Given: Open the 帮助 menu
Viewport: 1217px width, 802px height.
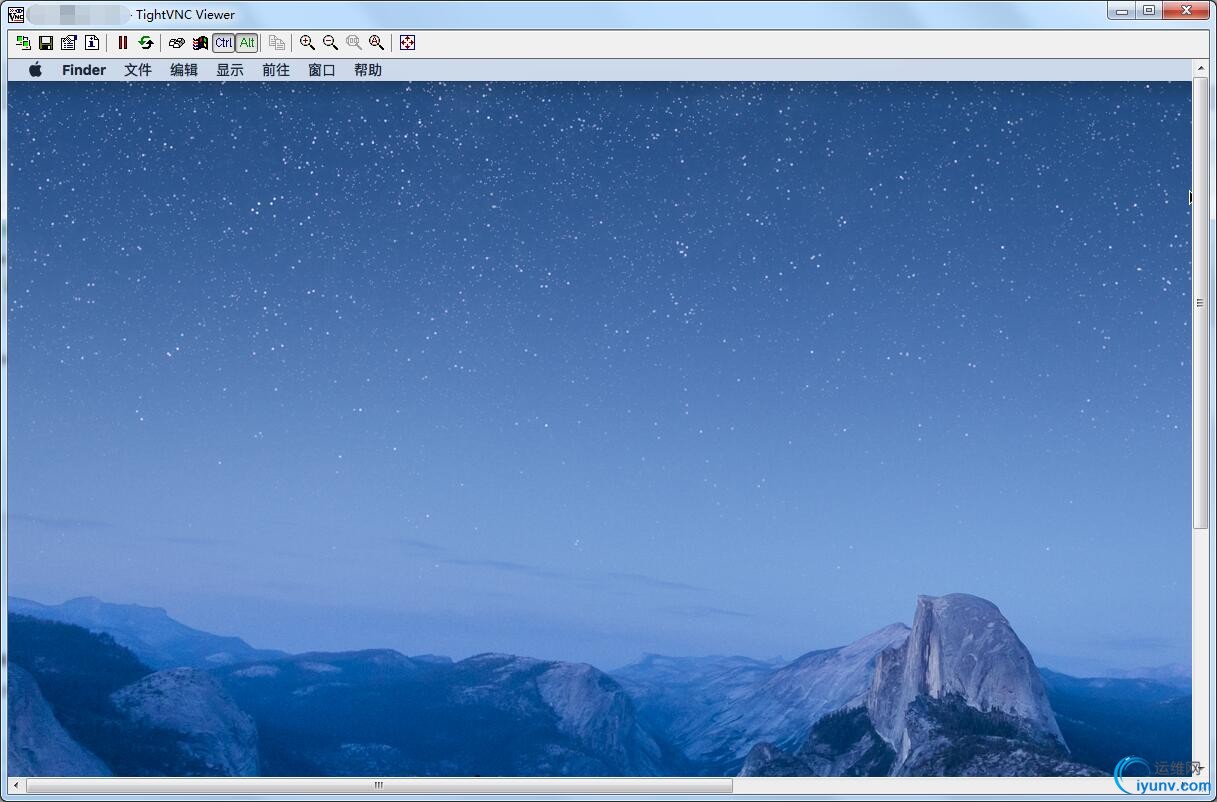Looking at the screenshot, I should click(x=368, y=70).
